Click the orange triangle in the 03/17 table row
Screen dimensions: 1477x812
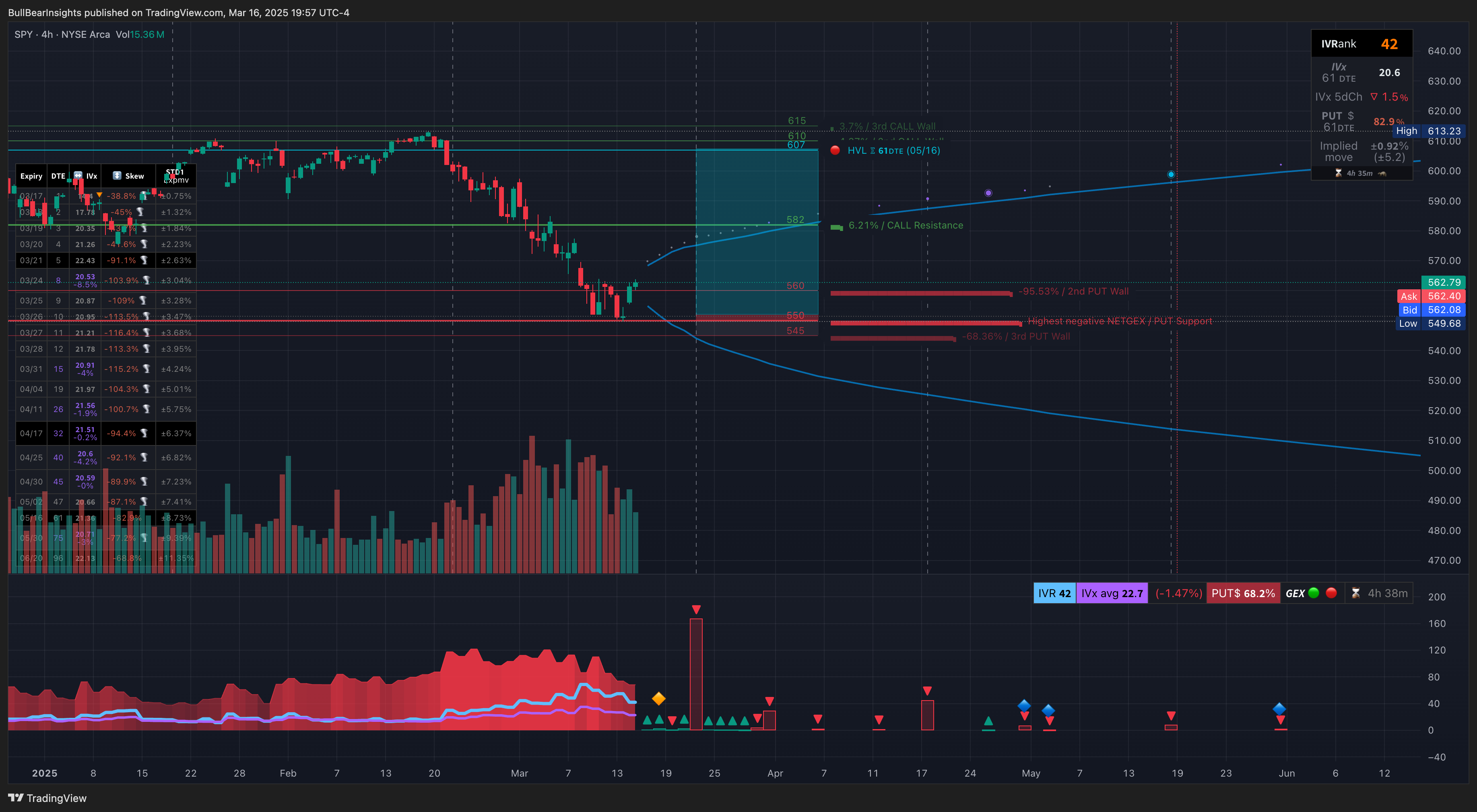click(x=99, y=195)
